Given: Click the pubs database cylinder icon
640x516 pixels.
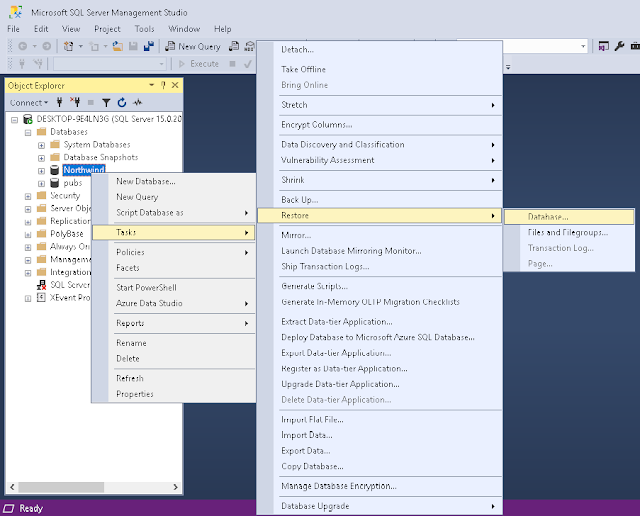Looking at the screenshot, I should click(x=54, y=183).
